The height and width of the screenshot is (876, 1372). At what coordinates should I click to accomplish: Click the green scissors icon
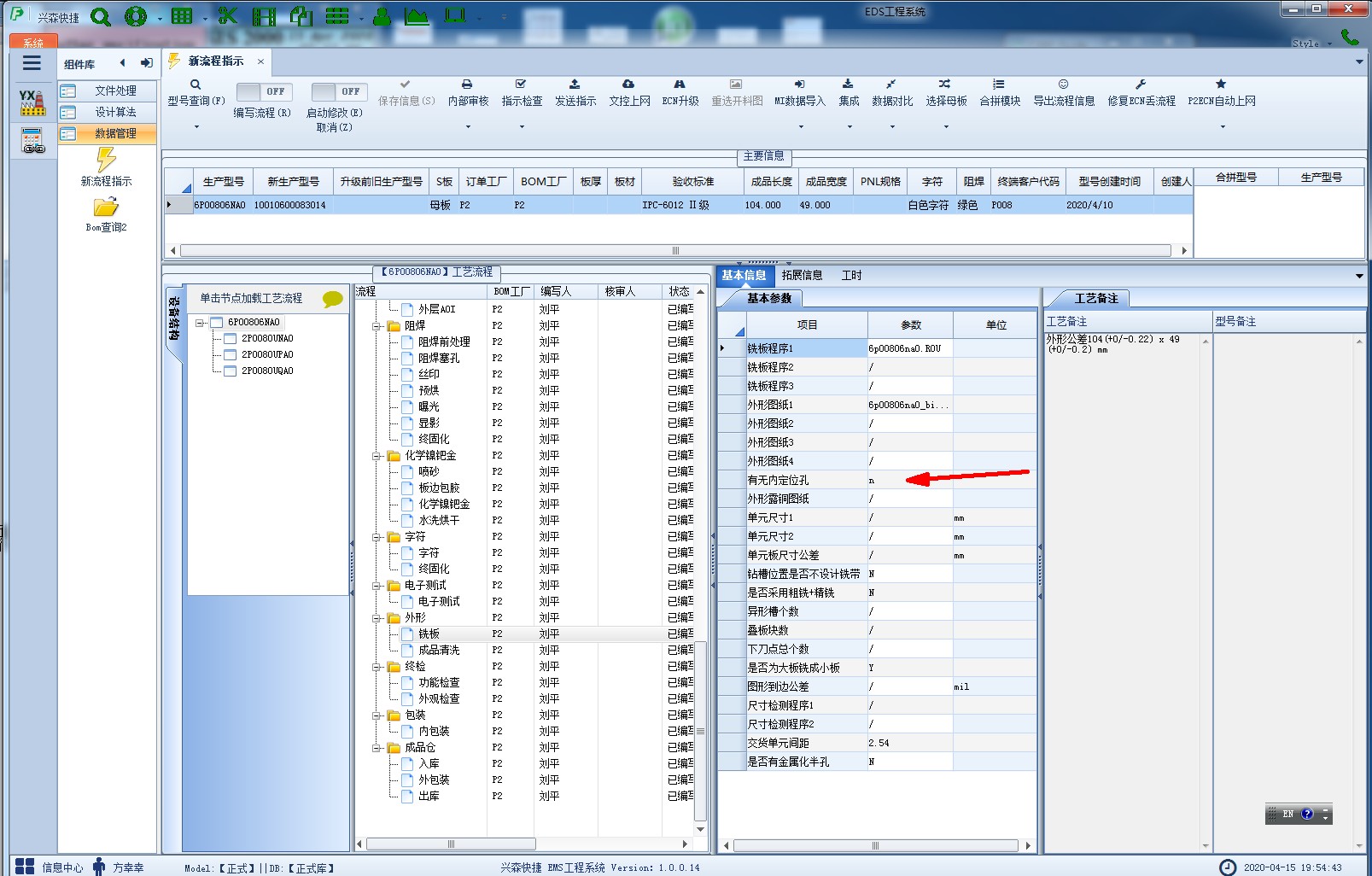coord(227,16)
